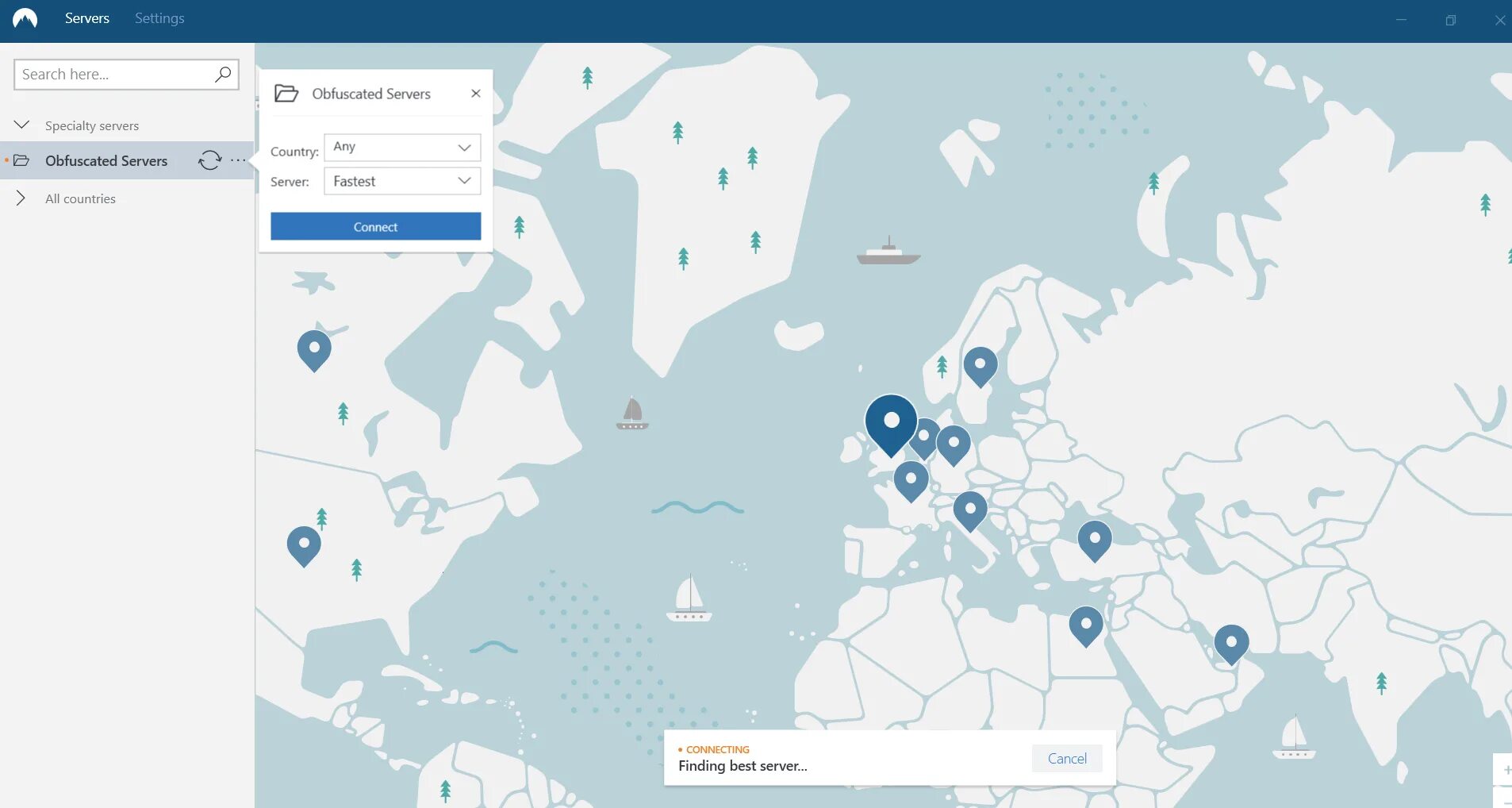The width and height of the screenshot is (1512, 808).
Task: Choose the Germany map pin
Action: coord(954,444)
